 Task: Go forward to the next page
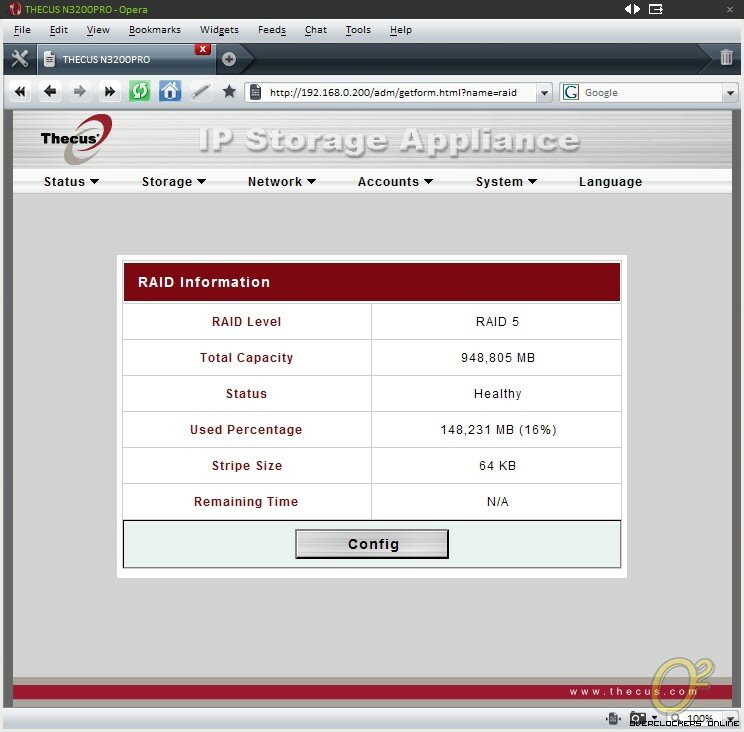point(80,91)
